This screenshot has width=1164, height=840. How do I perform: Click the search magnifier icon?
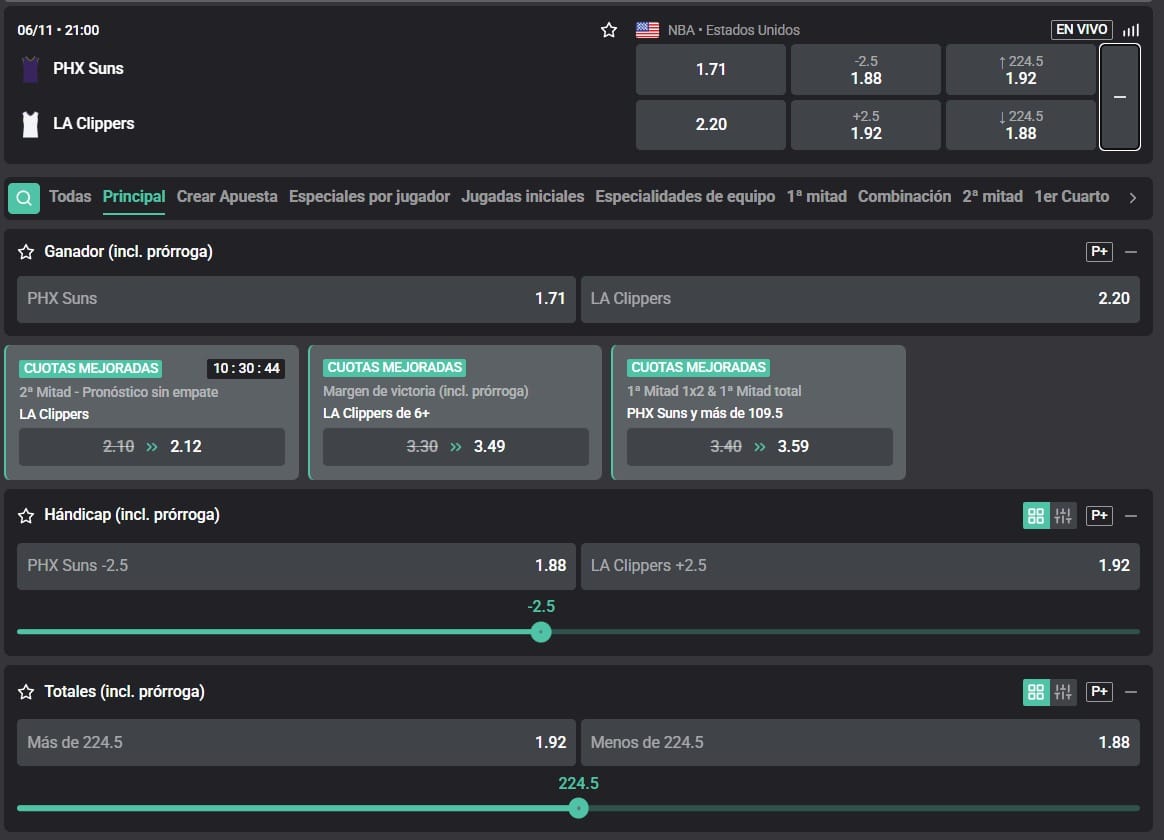(x=23, y=197)
